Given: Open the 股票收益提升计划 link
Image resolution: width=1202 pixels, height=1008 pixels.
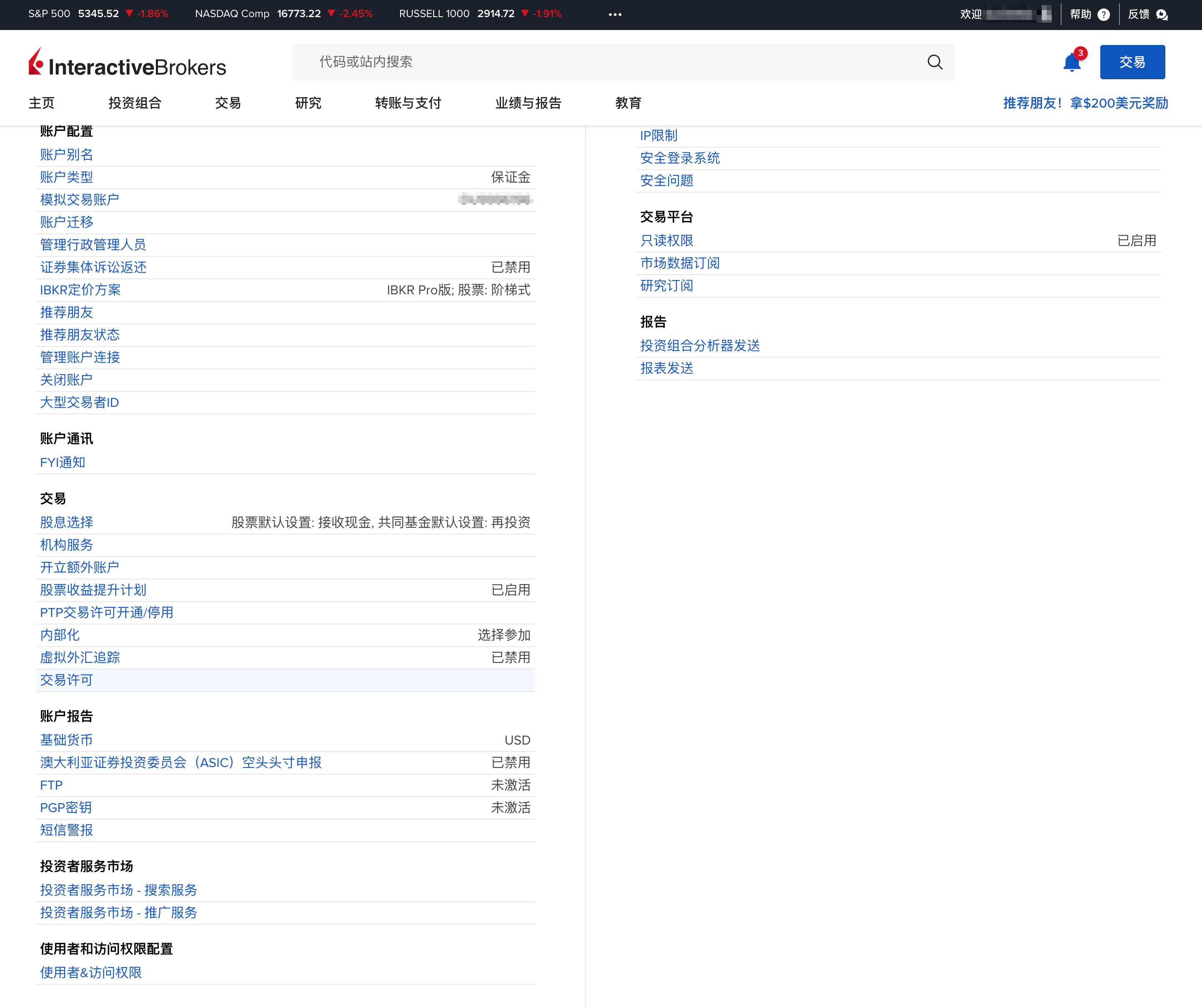Looking at the screenshot, I should pyautogui.click(x=93, y=589).
